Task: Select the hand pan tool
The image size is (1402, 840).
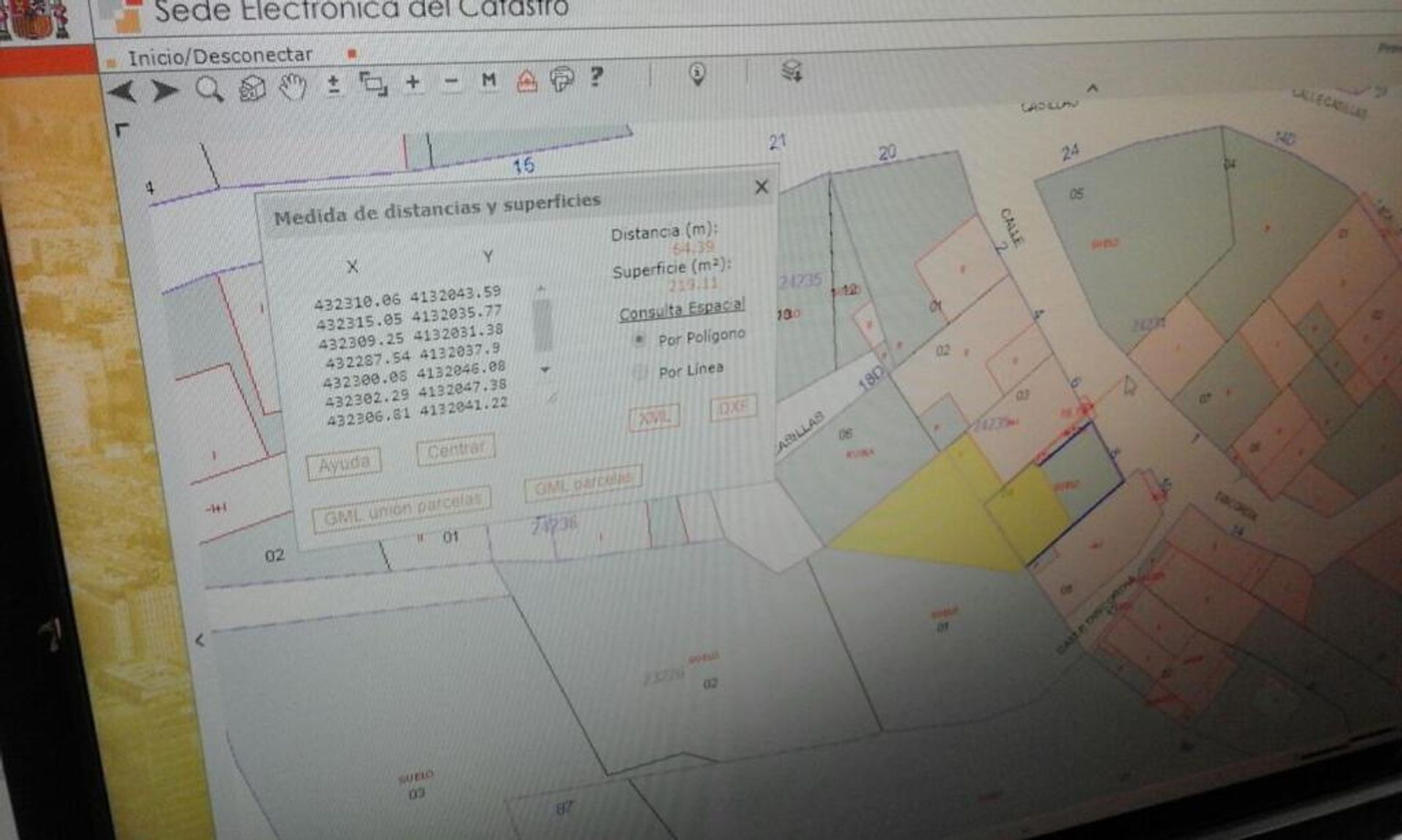Action: 293,87
